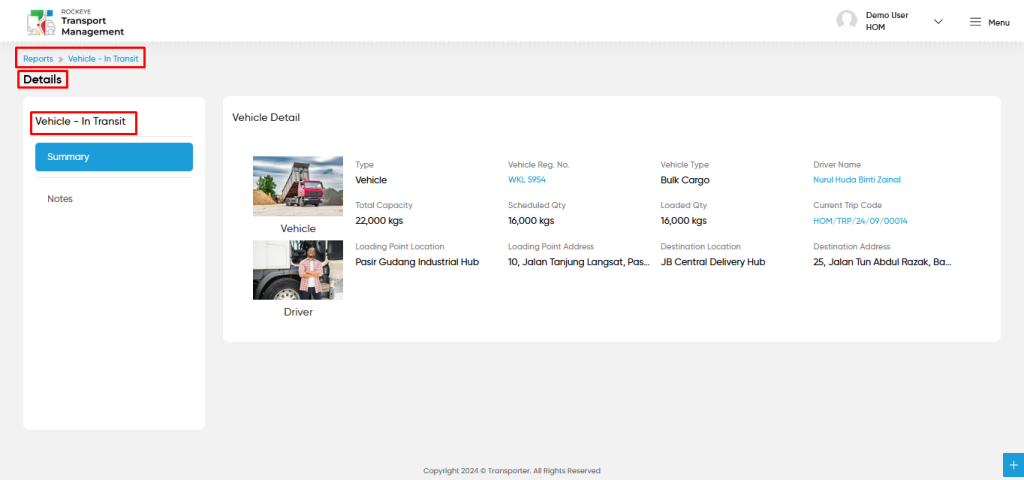This screenshot has height=480, width=1024.
Task: Open the Demo User avatar icon
Action: click(x=846, y=20)
